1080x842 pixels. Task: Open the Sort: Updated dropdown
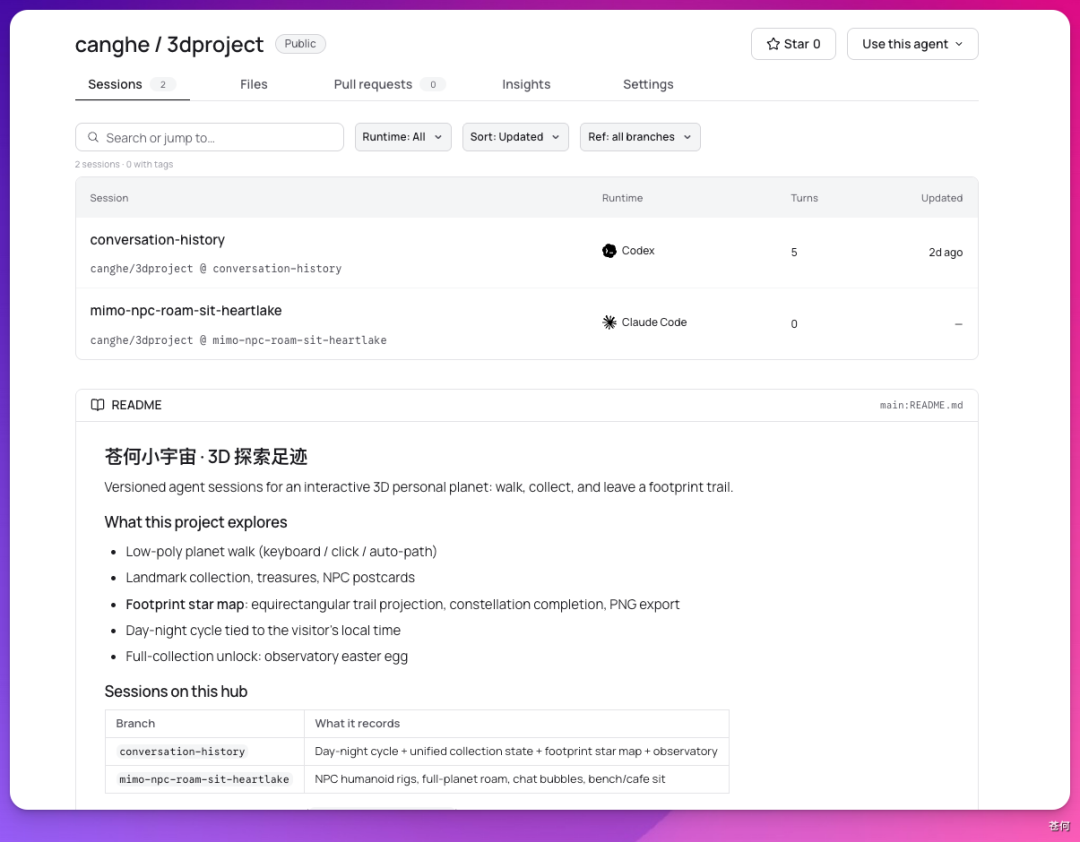point(515,137)
